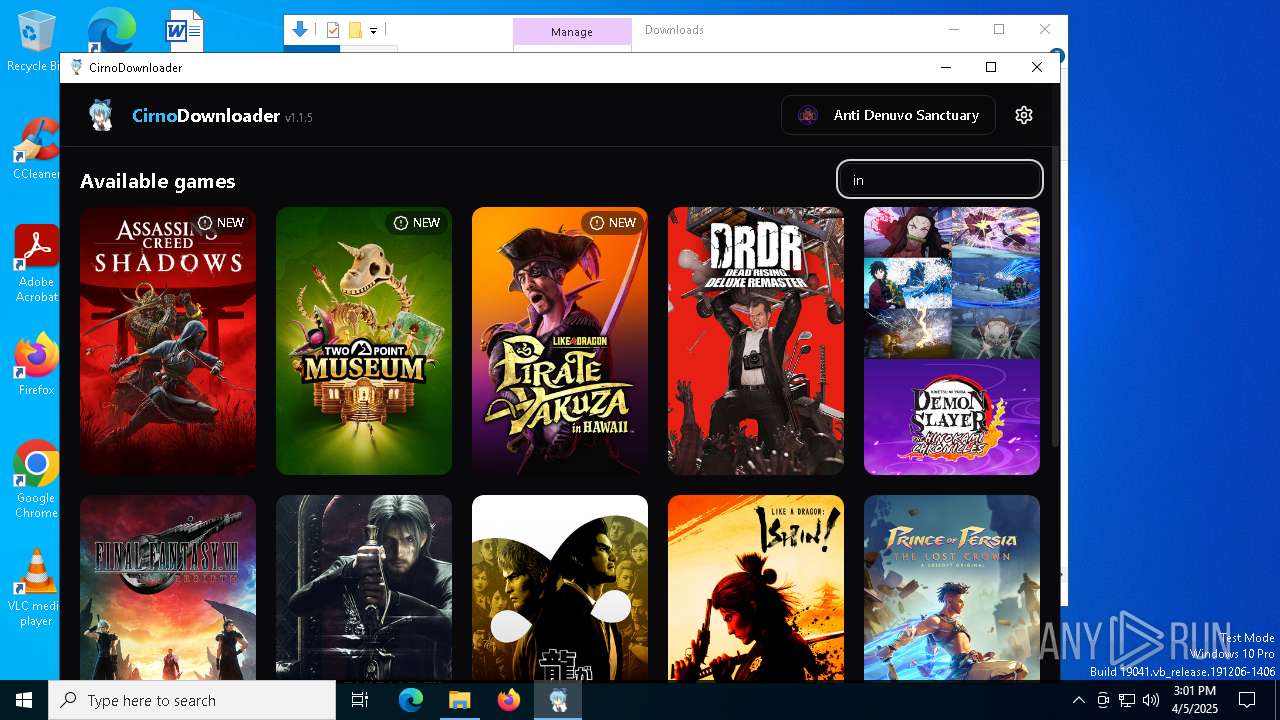Open Firefox from the taskbar
Image resolution: width=1280 pixels, height=720 pixels.
[x=509, y=700]
